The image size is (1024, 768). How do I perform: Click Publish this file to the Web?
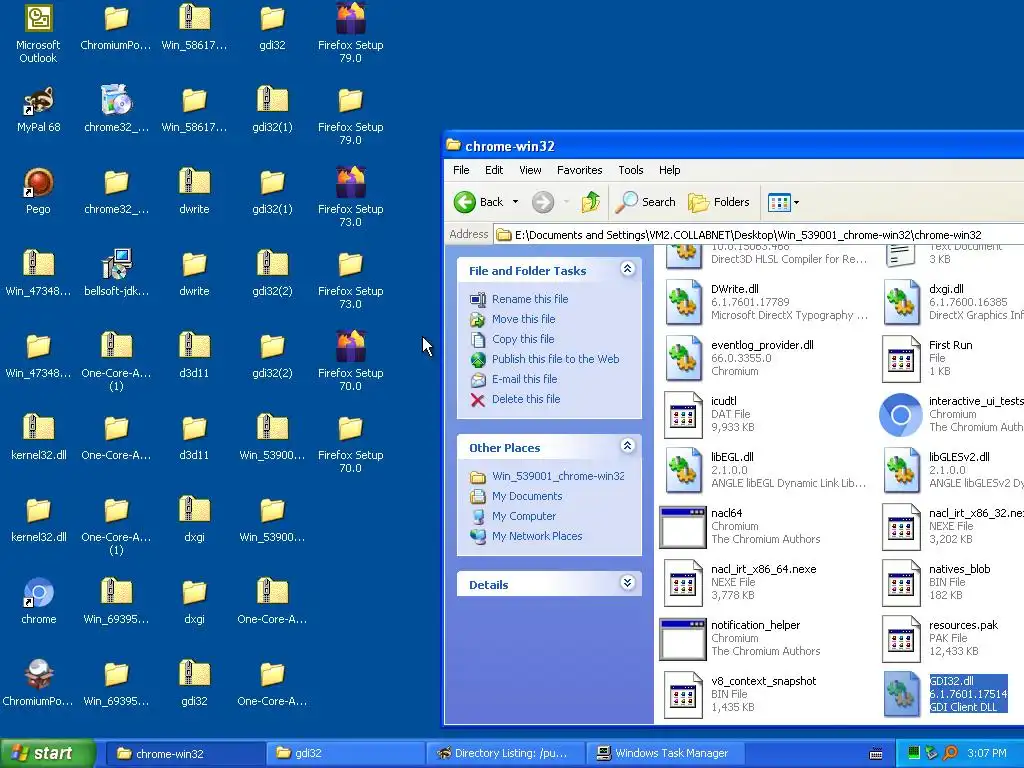pyautogui.click(x=555, y=359)
